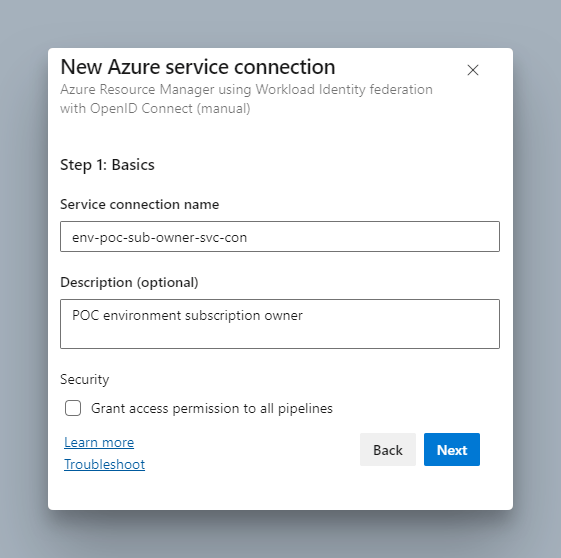The width and height of the screenshot is (561, 558).
Task: Open the Learn more link
Action: click(99, 442)
